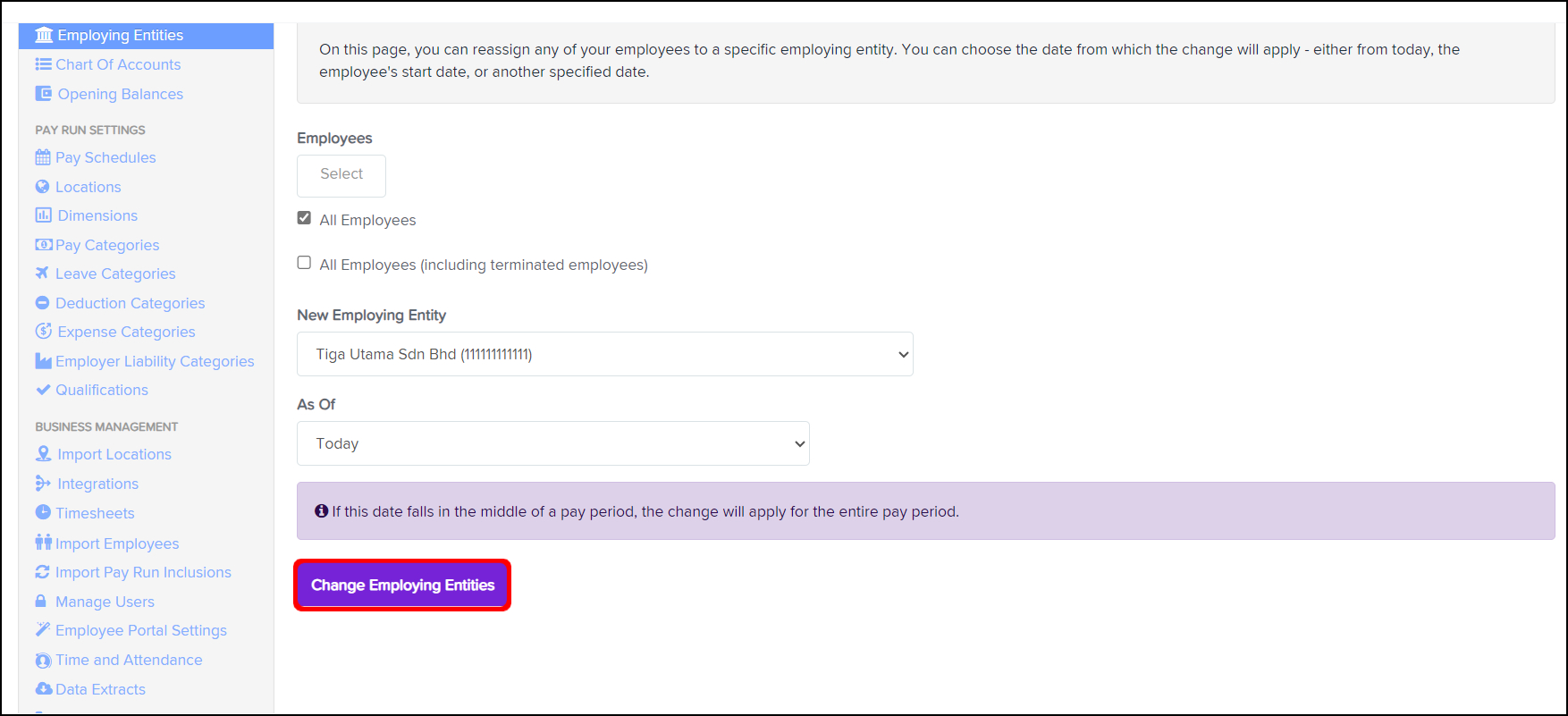Click the calendar icon for Pay Schedules
Viewport: 1568px width, 716px height.
click(43, 157)
